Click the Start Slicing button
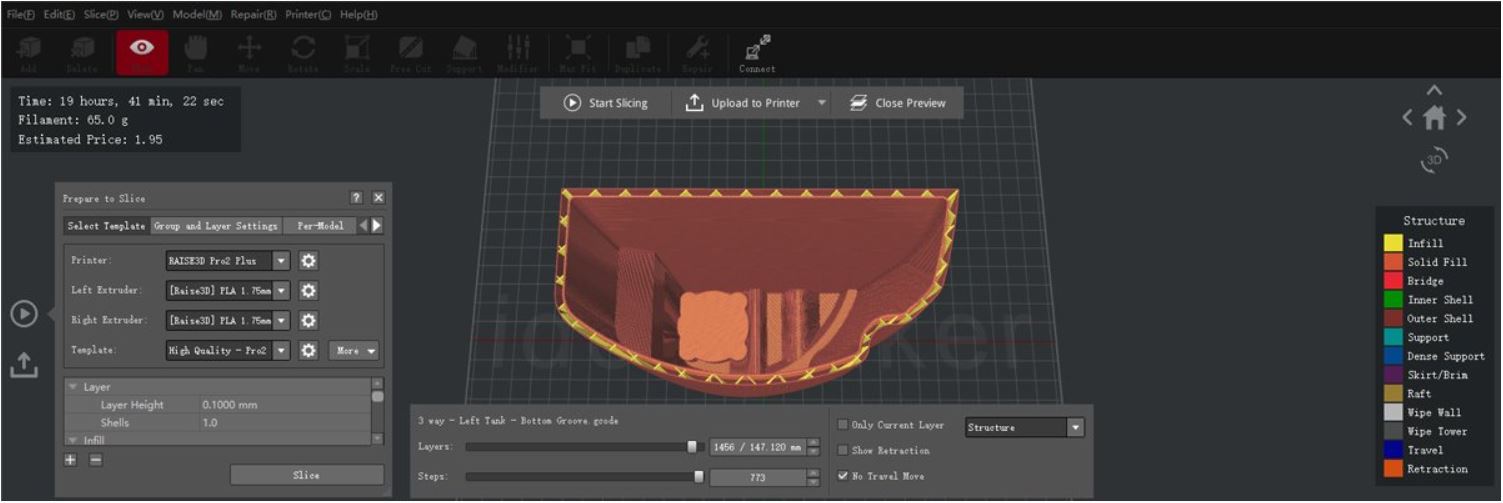 [x=606, y=103]
